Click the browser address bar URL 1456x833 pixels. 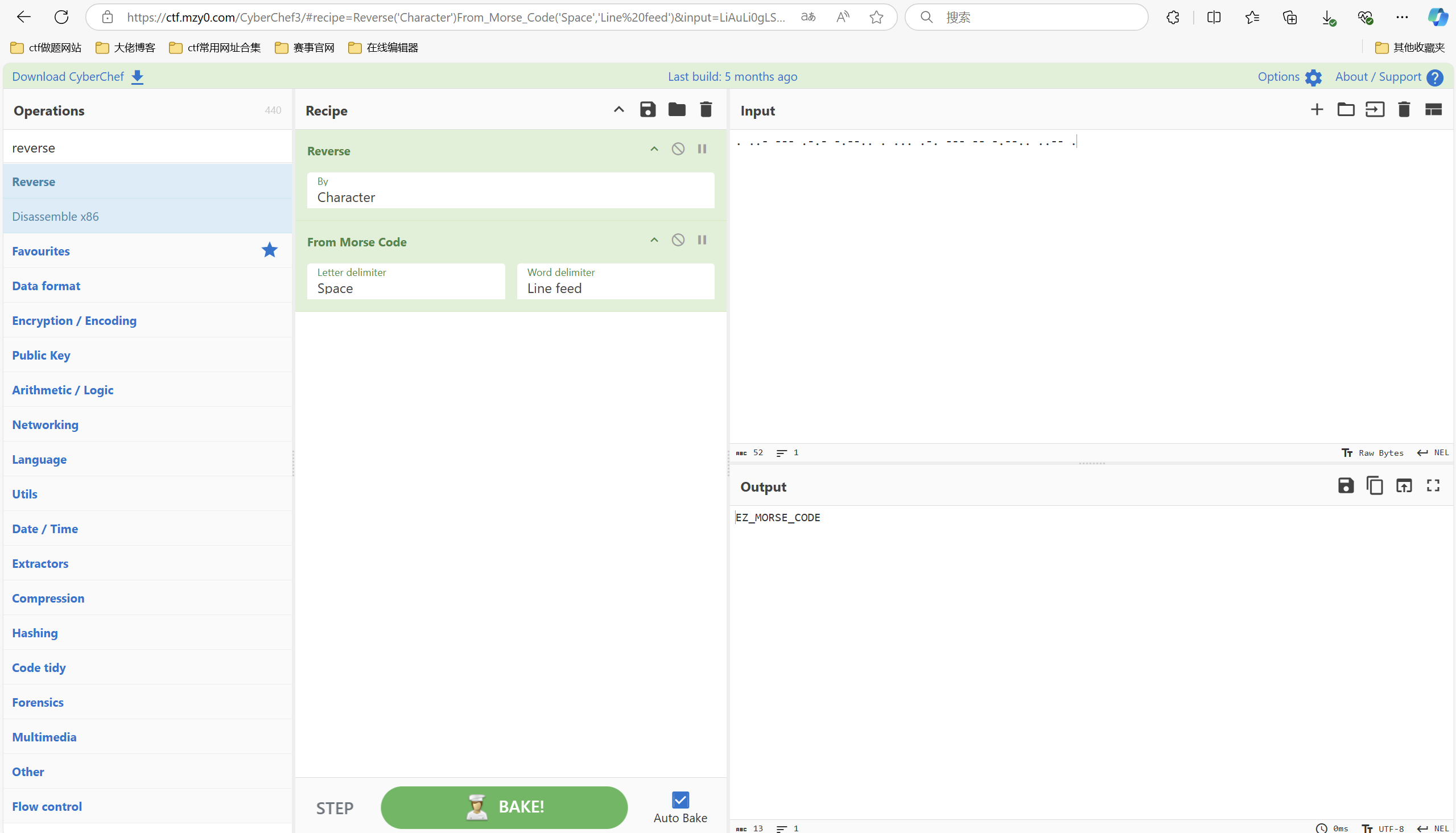455,17
